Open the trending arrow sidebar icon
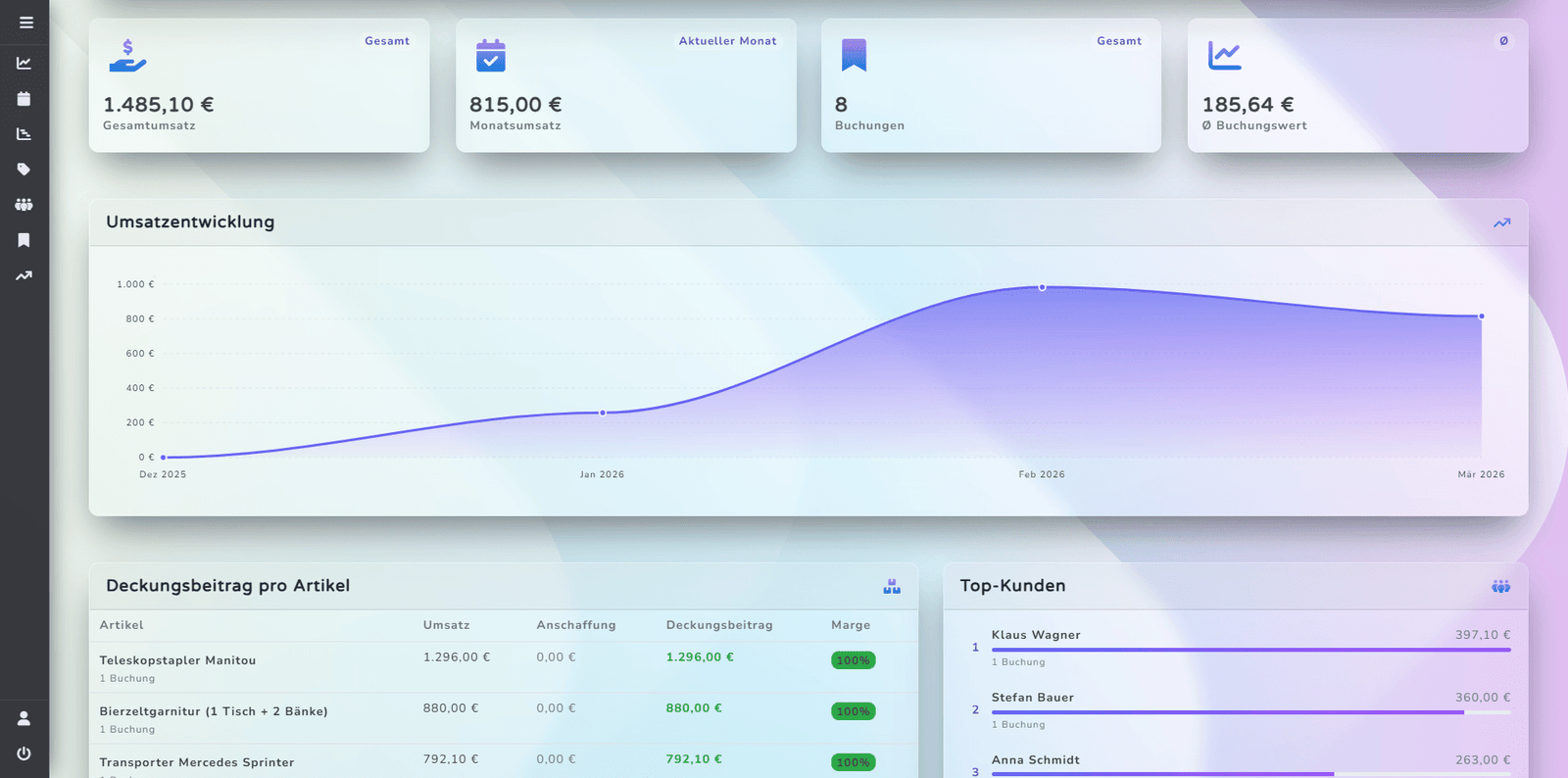 [24, 275]
